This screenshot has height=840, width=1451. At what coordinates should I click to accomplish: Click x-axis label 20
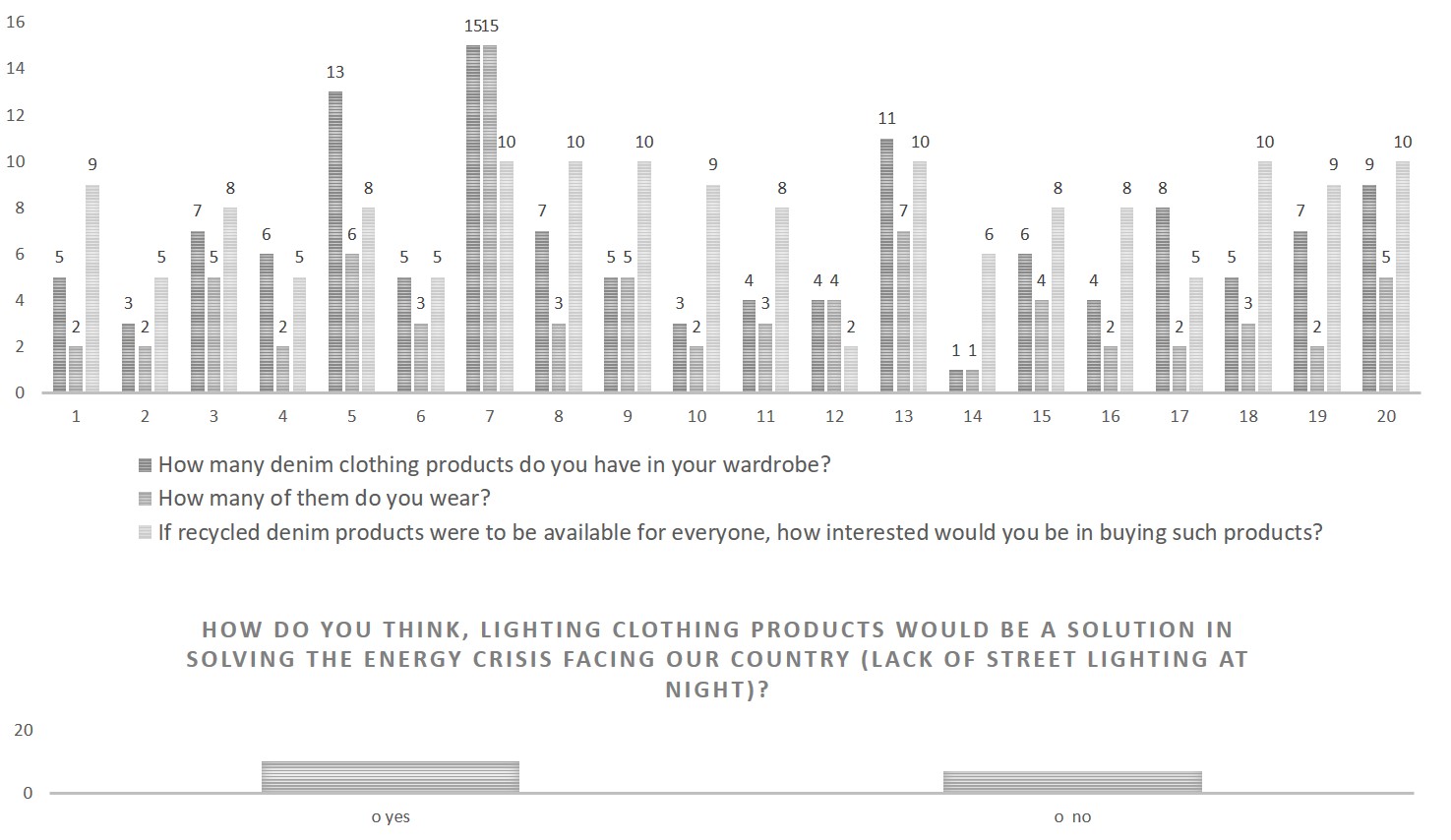(1386, 416)
